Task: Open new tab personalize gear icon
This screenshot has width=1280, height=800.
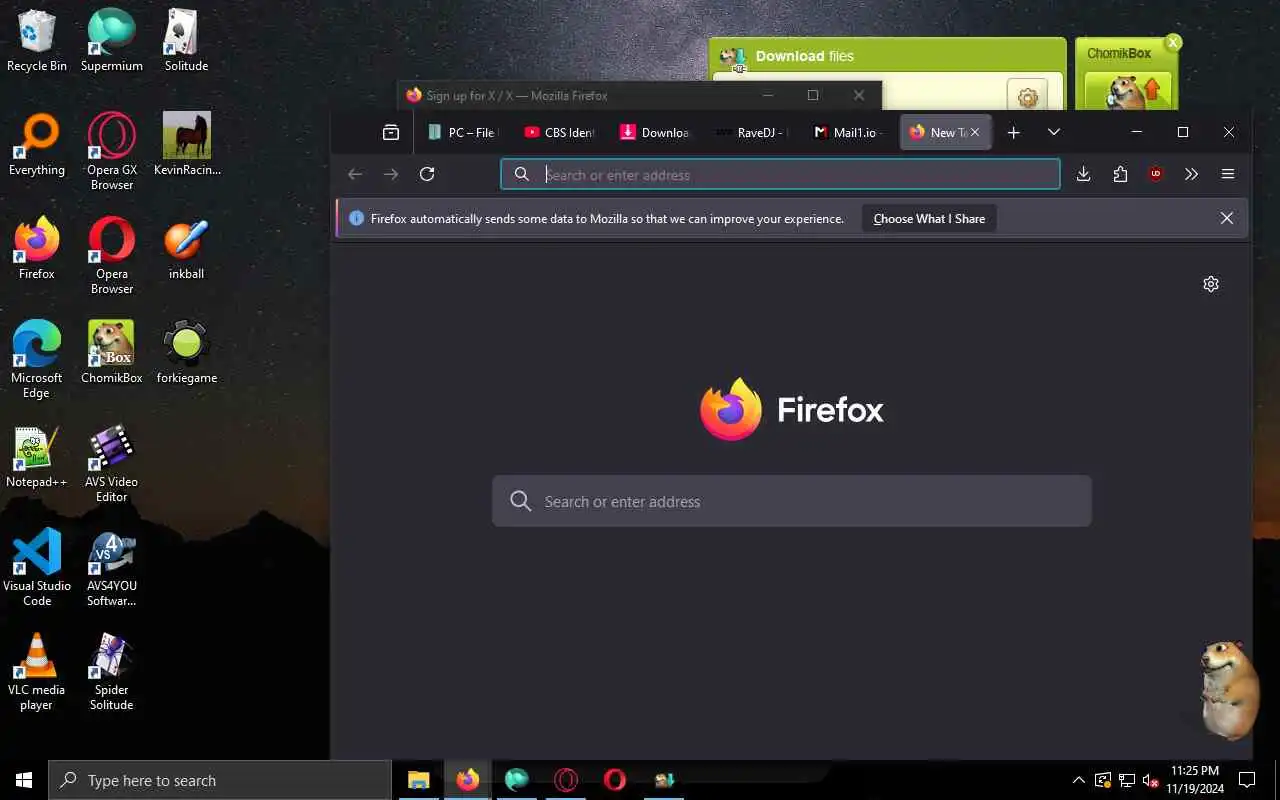Action: pyautogui.click(x=1211, y=284)
